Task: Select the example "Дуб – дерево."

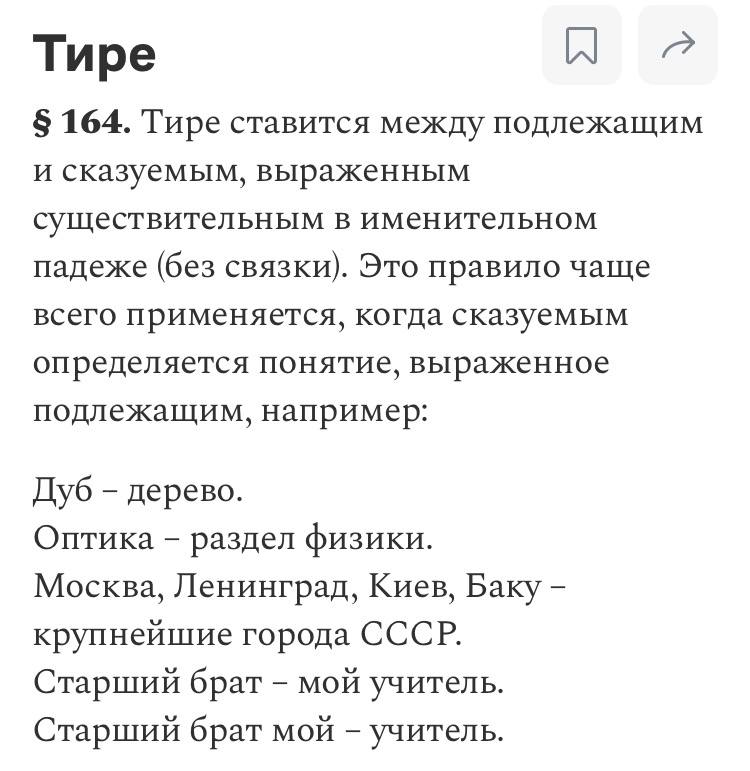Action: click(x=138, y=491)
